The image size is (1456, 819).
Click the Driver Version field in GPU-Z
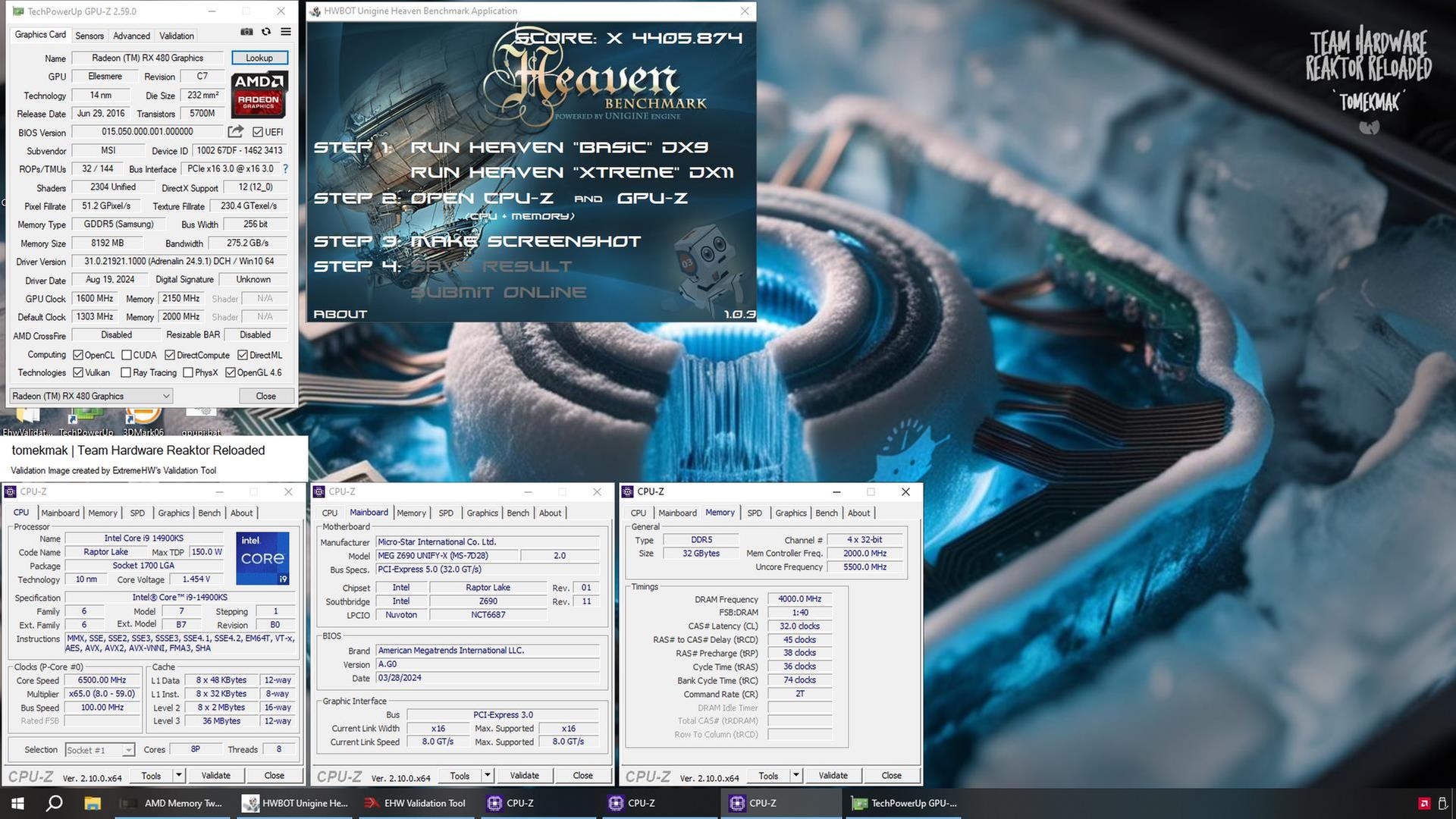(179, 262)
